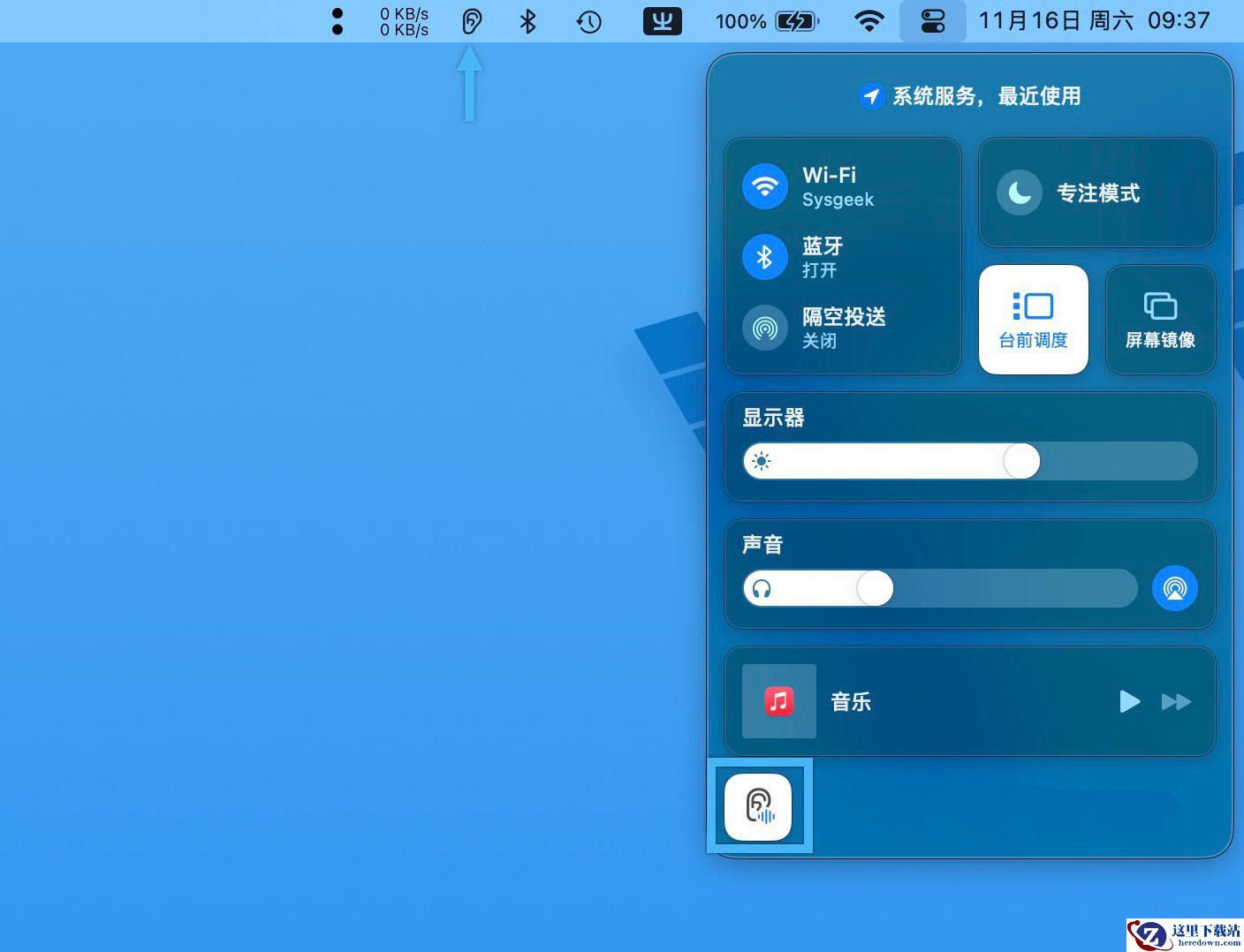Image resolution: width=1244 pixels, height=952 pixels.
Task: Open the Hearing module tile in Control Center
Action: (758, 806)
